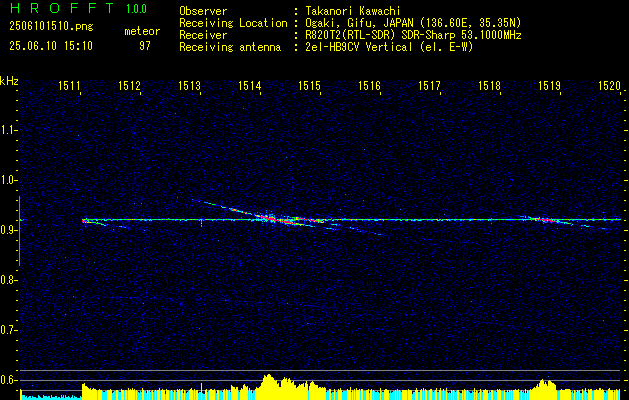Click the 1511 time axis marker
Screen dimensions: 629x400
pyautogui.click(x=69, y=85)
